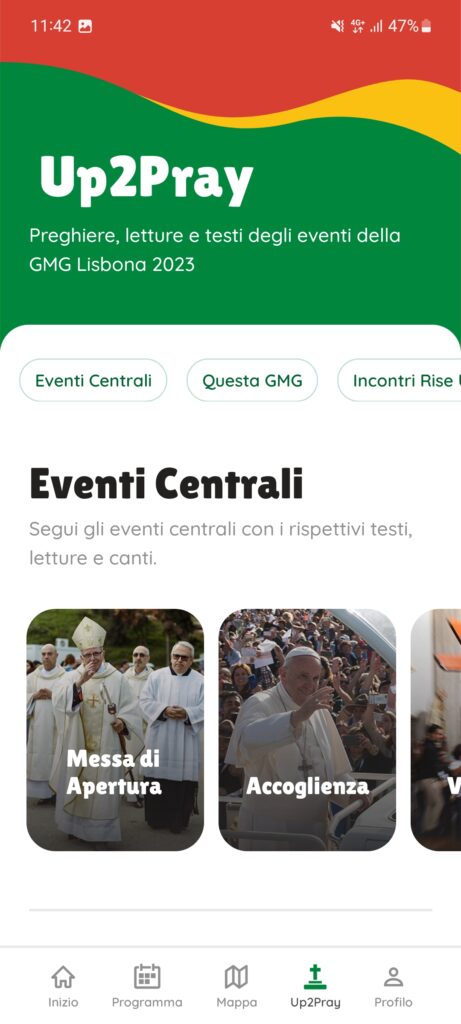Click the Eventi Centrali section heading

[167, 484]
